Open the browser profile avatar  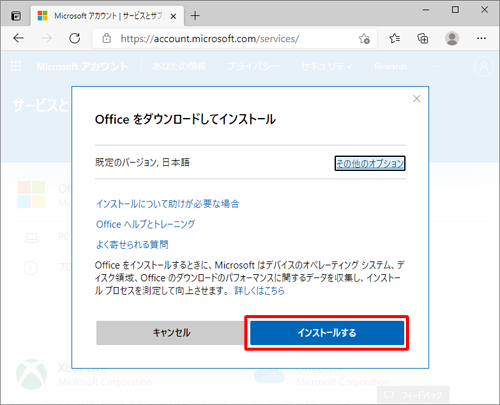[452, 39]
